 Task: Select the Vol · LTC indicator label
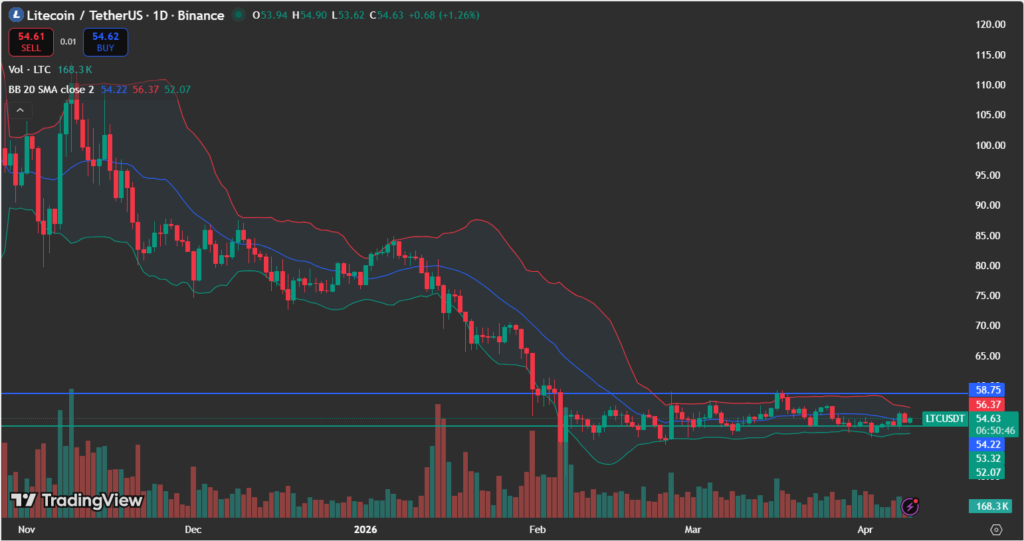(x=29, y=69)
